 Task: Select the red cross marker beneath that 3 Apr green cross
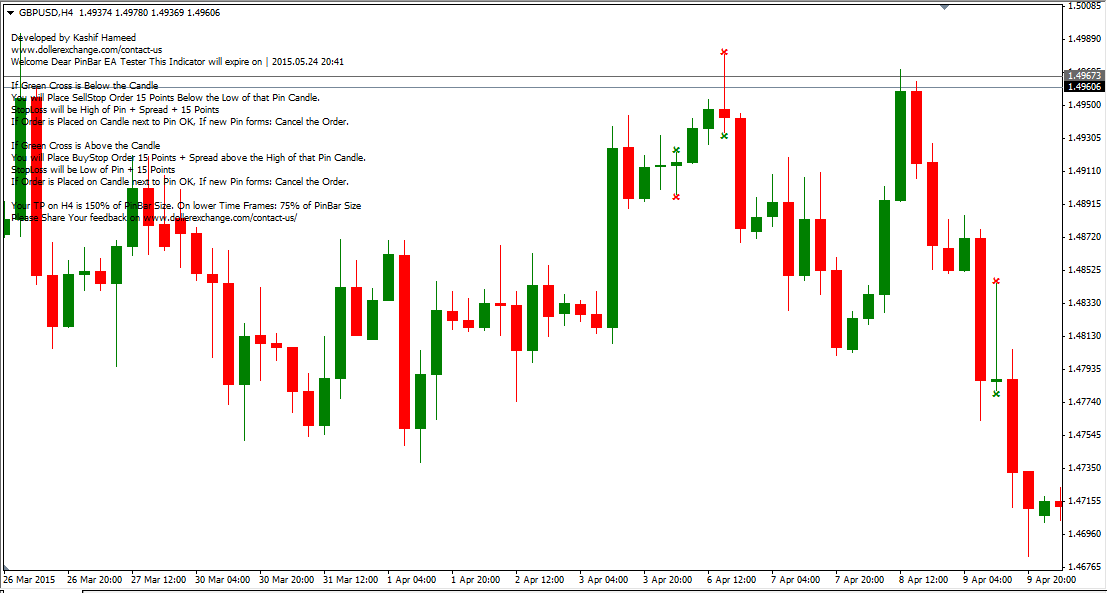[x=676, y=196]
